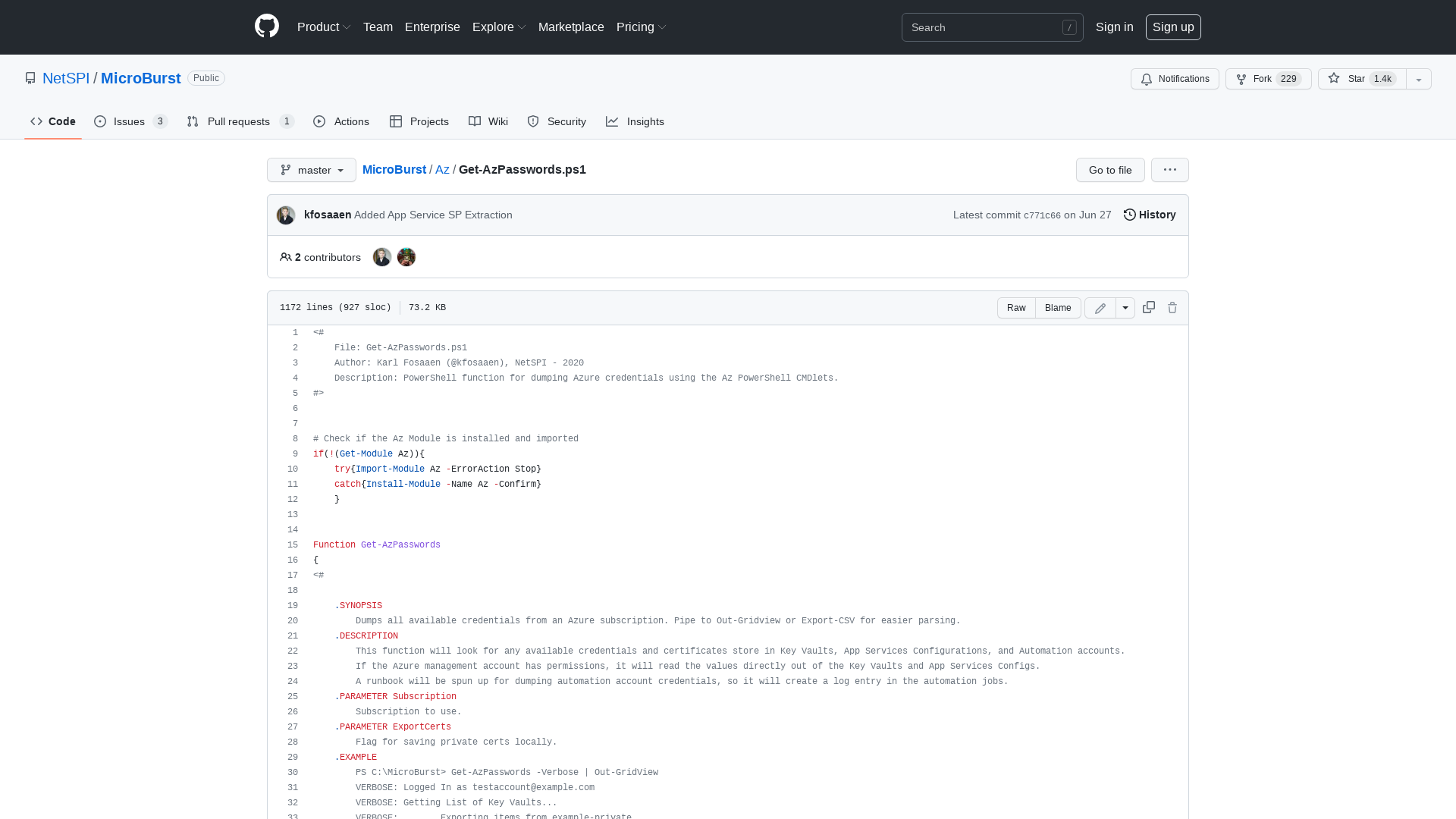Go to the Team page
Viewport: 1456px width, 819px height.
point(378,27)
